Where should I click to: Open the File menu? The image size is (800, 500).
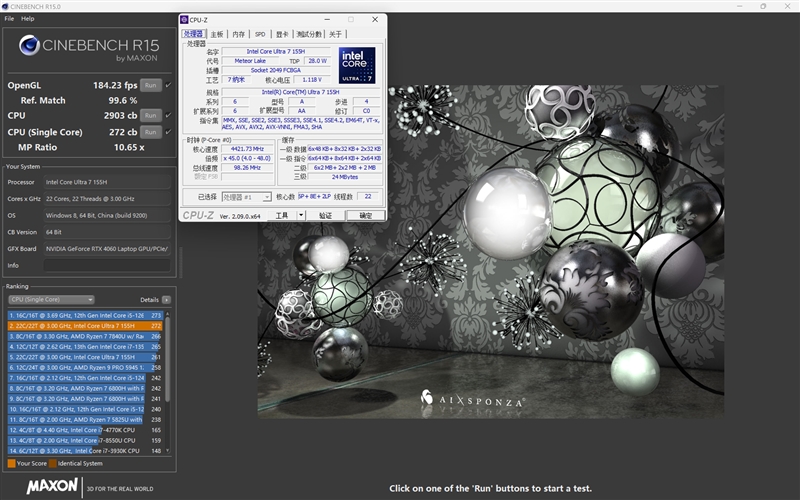(x=9, y=18)
